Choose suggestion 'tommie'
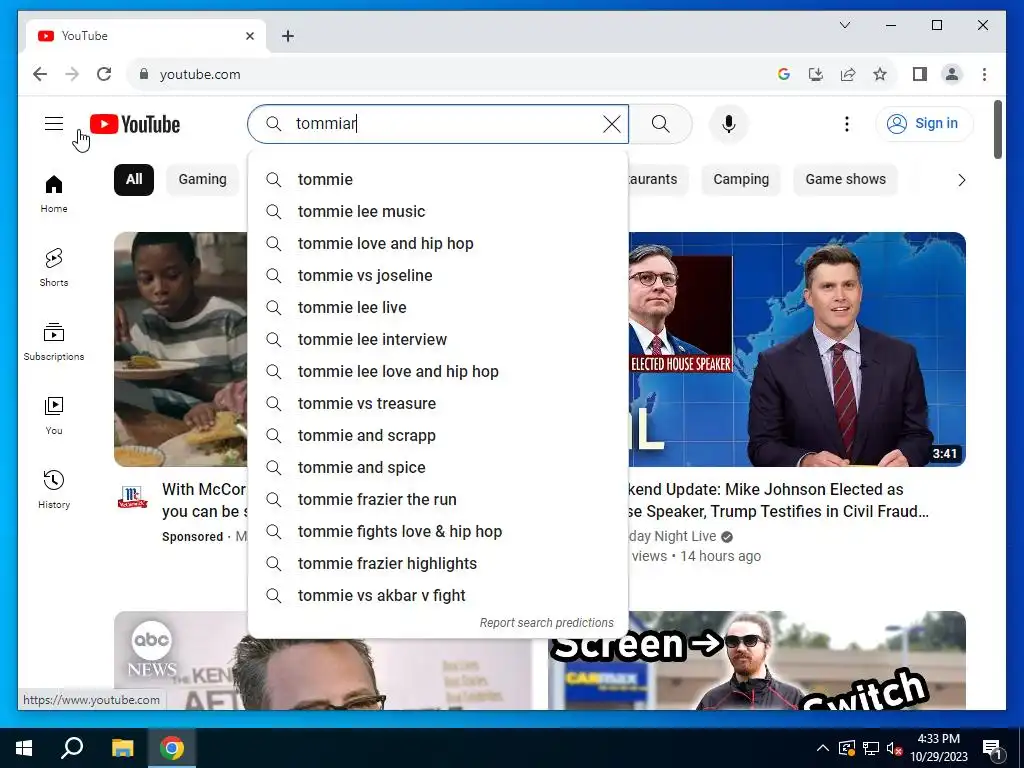The width and height of the screenshot is (1024, 768). coord(438,180)
